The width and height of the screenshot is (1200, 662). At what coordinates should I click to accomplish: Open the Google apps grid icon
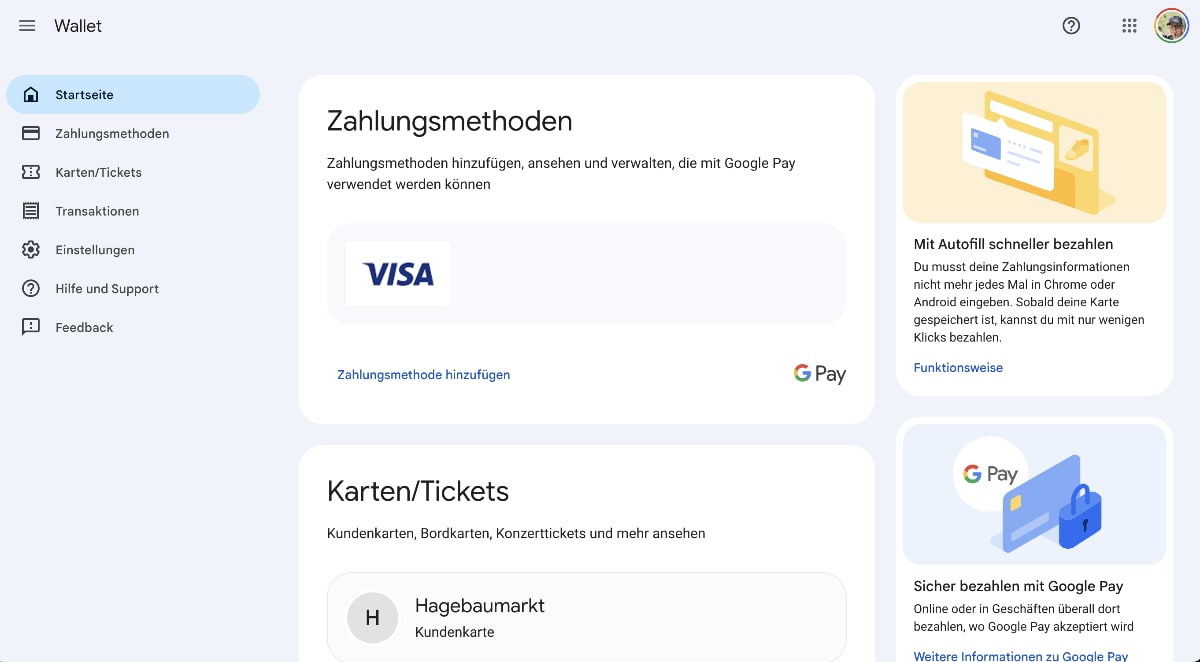1129,26
